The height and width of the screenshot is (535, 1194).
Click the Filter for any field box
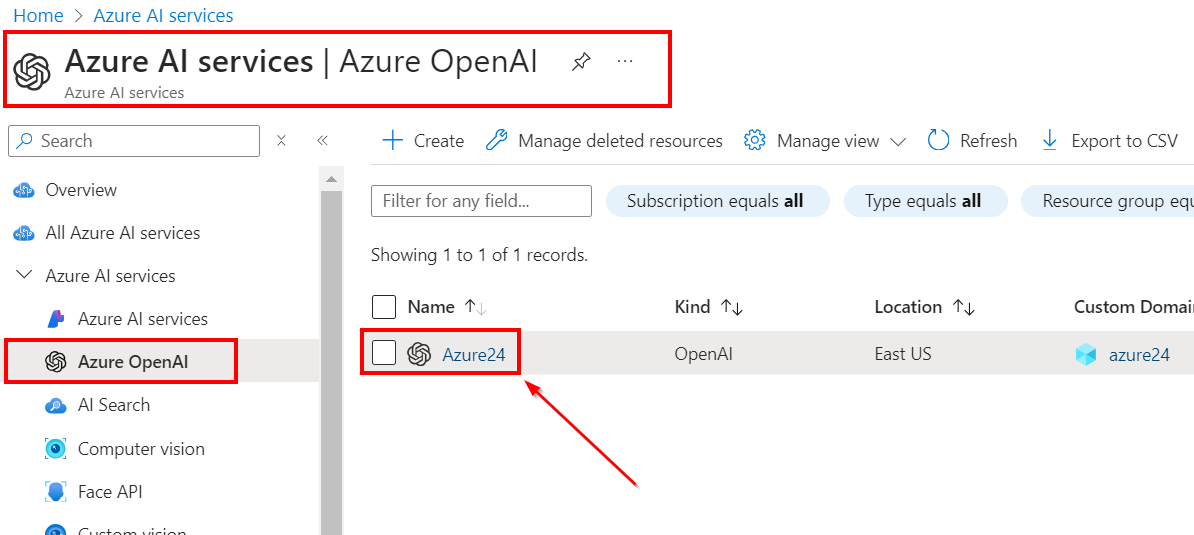click(481, 201)
